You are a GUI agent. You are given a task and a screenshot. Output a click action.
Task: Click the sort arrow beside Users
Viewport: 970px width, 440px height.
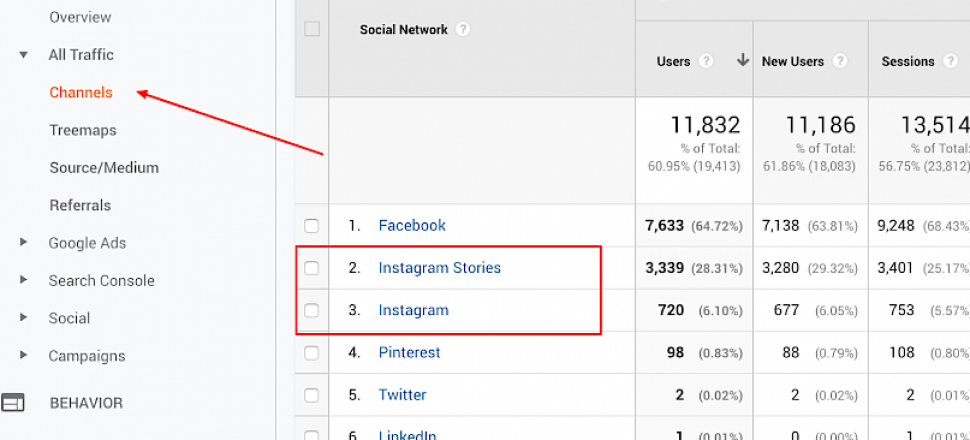pos(743,61)
